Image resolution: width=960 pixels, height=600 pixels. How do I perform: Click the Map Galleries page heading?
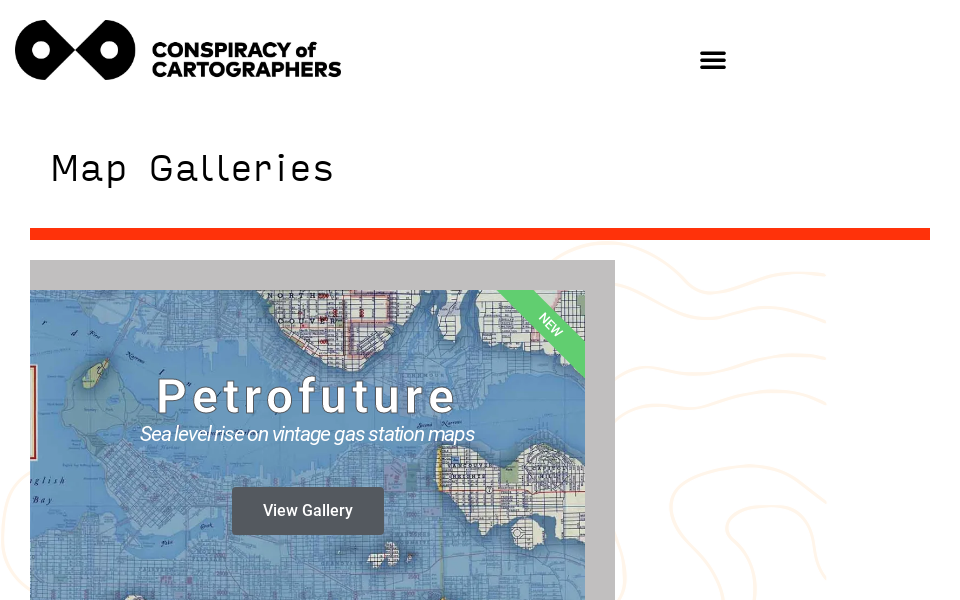[192, 168]
